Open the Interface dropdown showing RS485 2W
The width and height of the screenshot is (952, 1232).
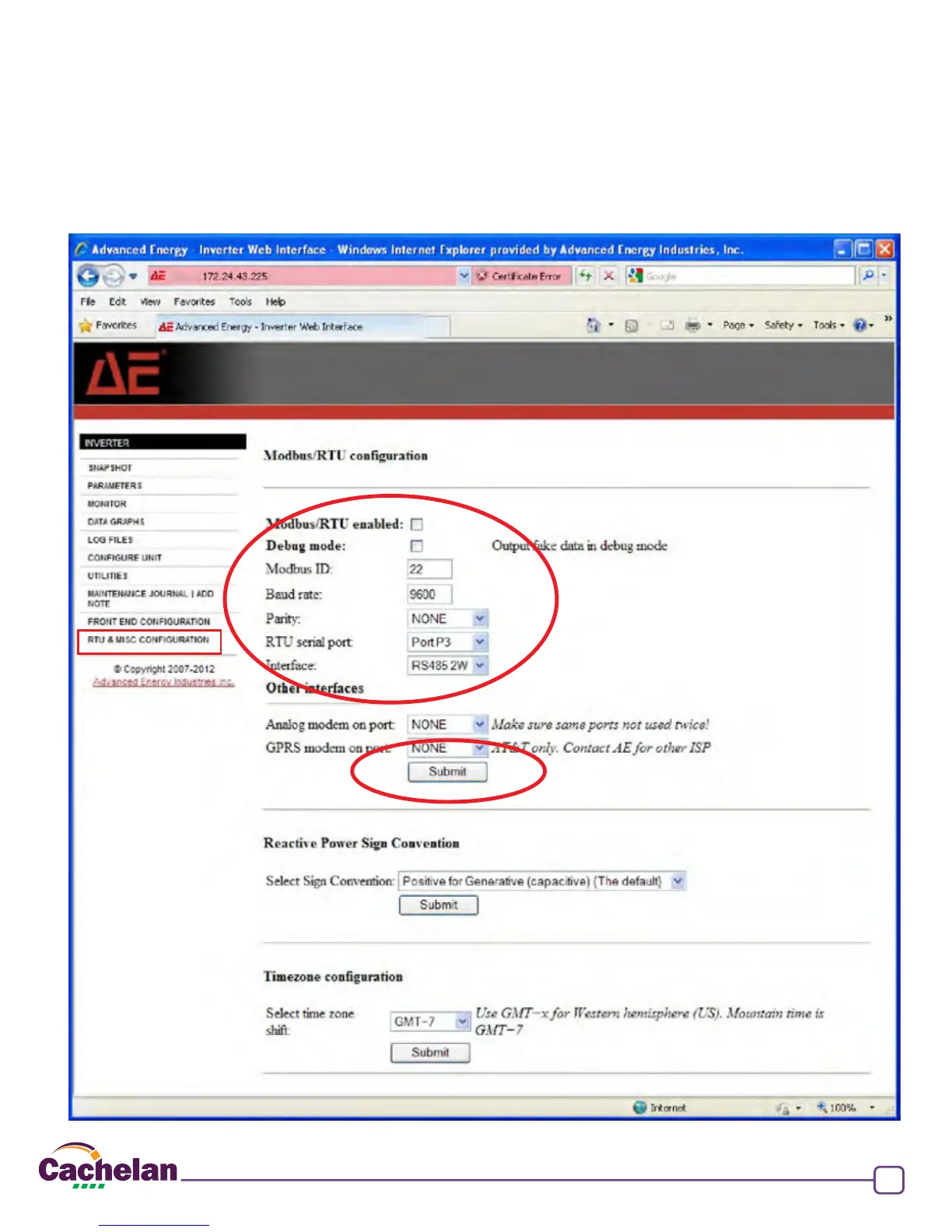447,666
